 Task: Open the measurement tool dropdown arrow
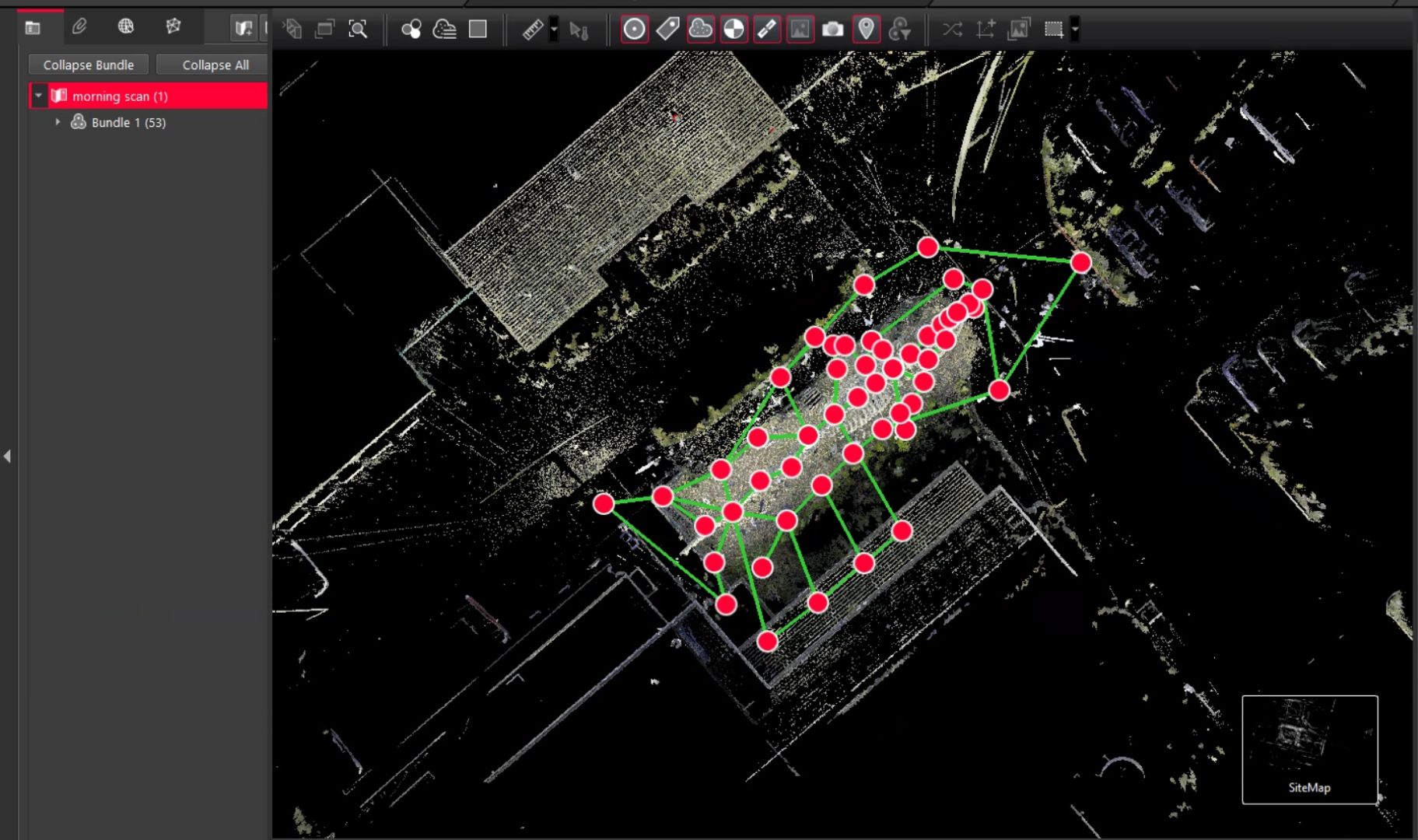(552, 30)
